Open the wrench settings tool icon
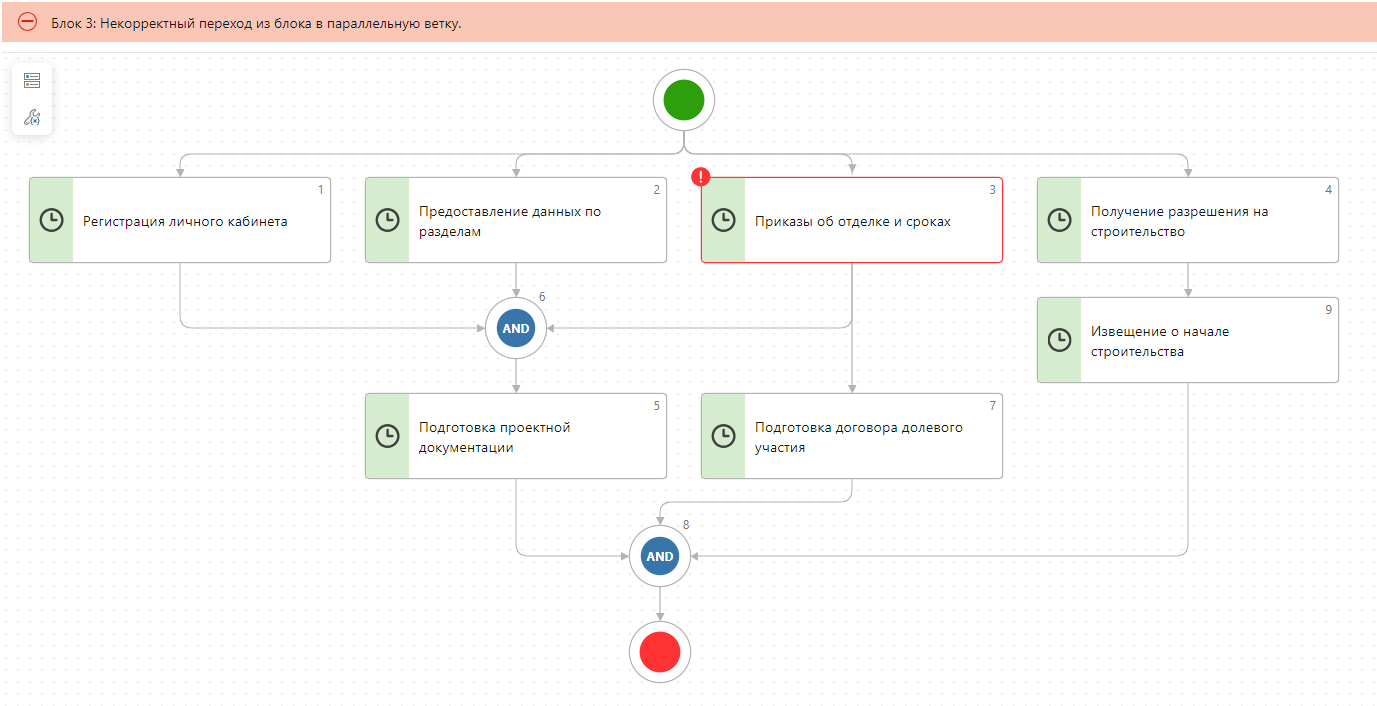 pos(32,117)
